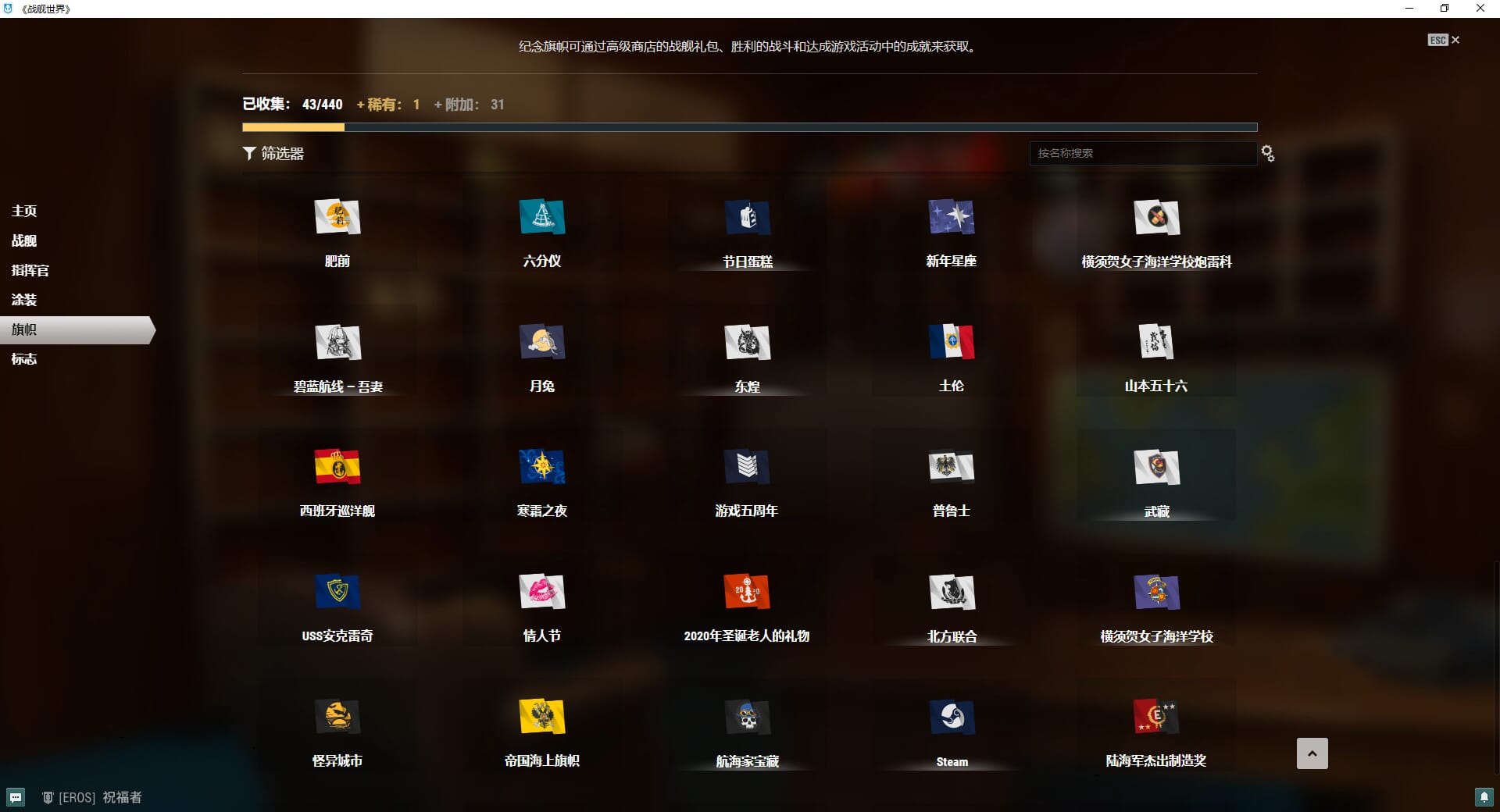Close the screen with ESC button

coord(1443,40)
